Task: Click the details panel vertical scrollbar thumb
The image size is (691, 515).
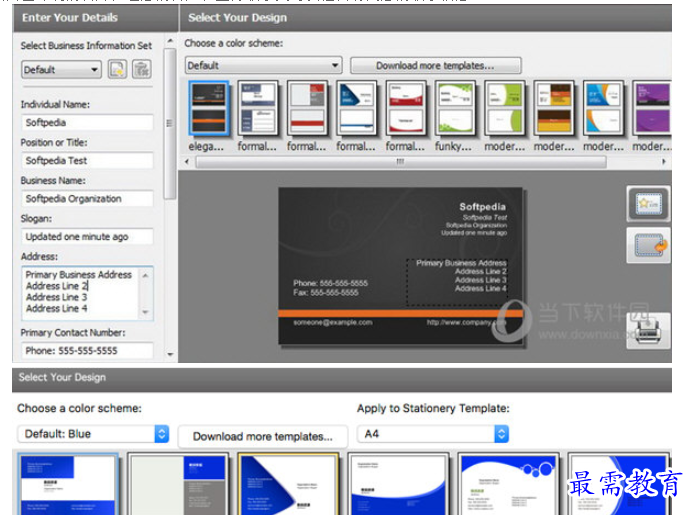Action: (x=170, y=124)
